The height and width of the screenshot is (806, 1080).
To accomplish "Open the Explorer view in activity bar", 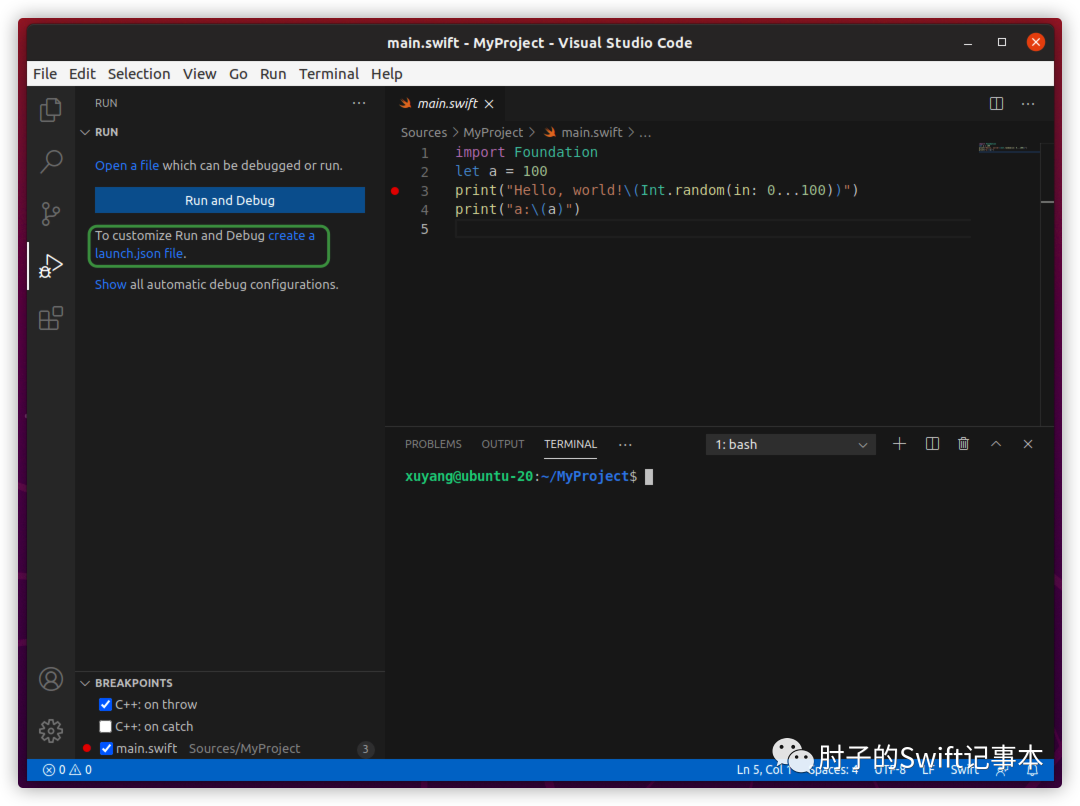I will pyautogui.click(x=50, y=110).
